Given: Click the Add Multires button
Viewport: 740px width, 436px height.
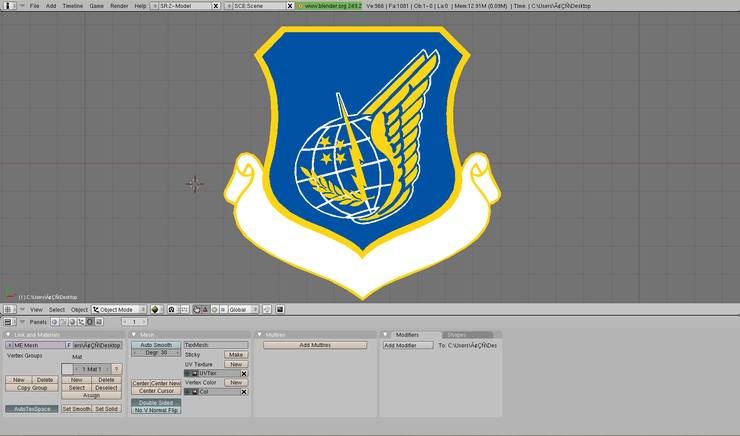Looking at the screenshot, I should point(315,345).
